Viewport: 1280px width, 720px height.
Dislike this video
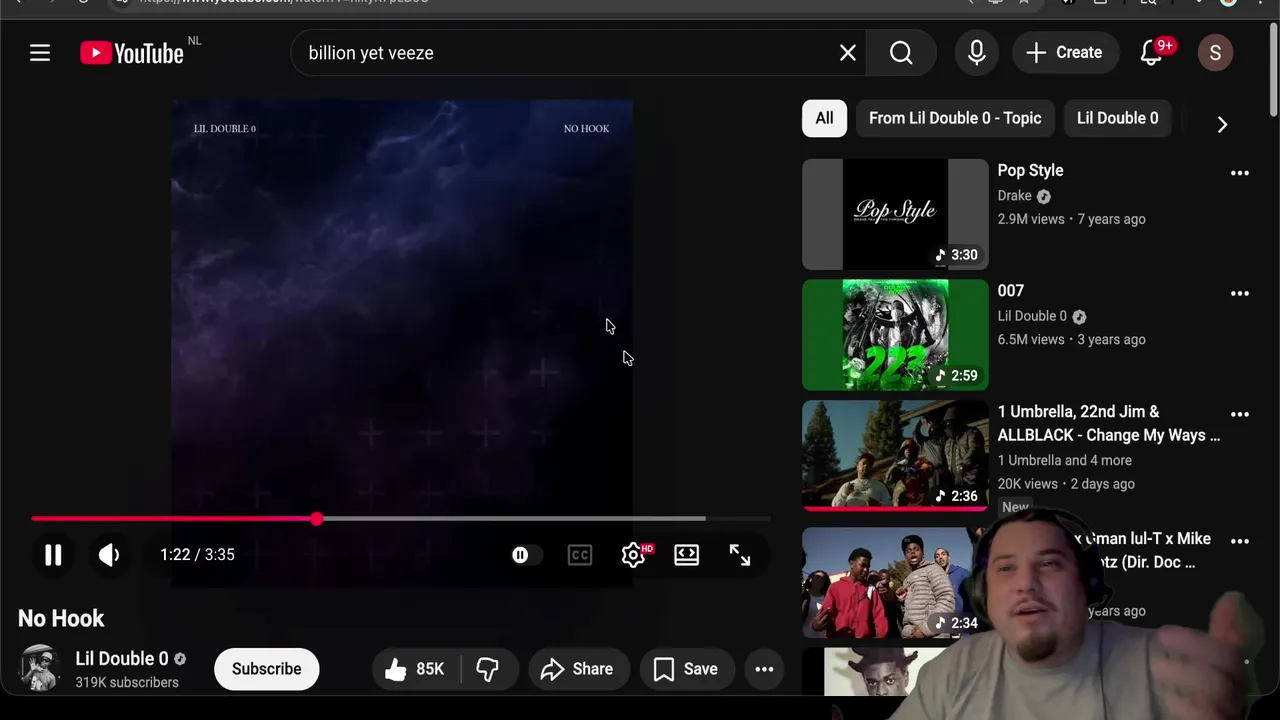click(488, 669)
